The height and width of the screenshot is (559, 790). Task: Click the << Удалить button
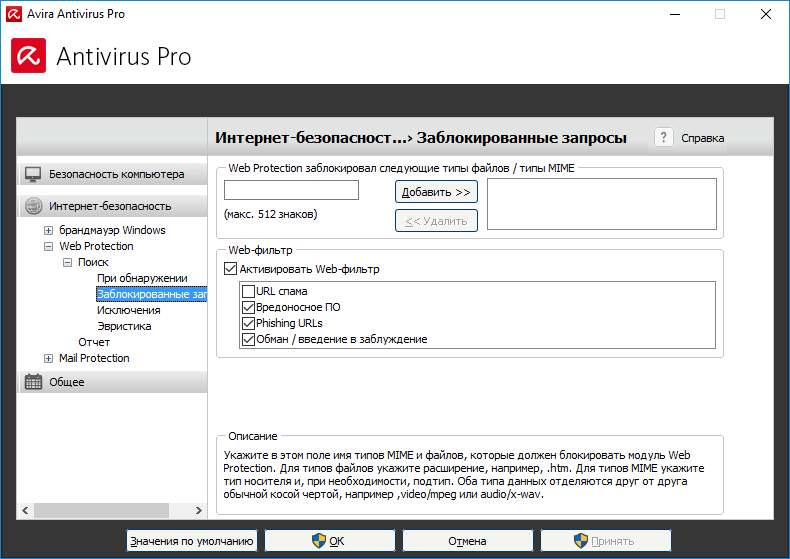point(436,221)
